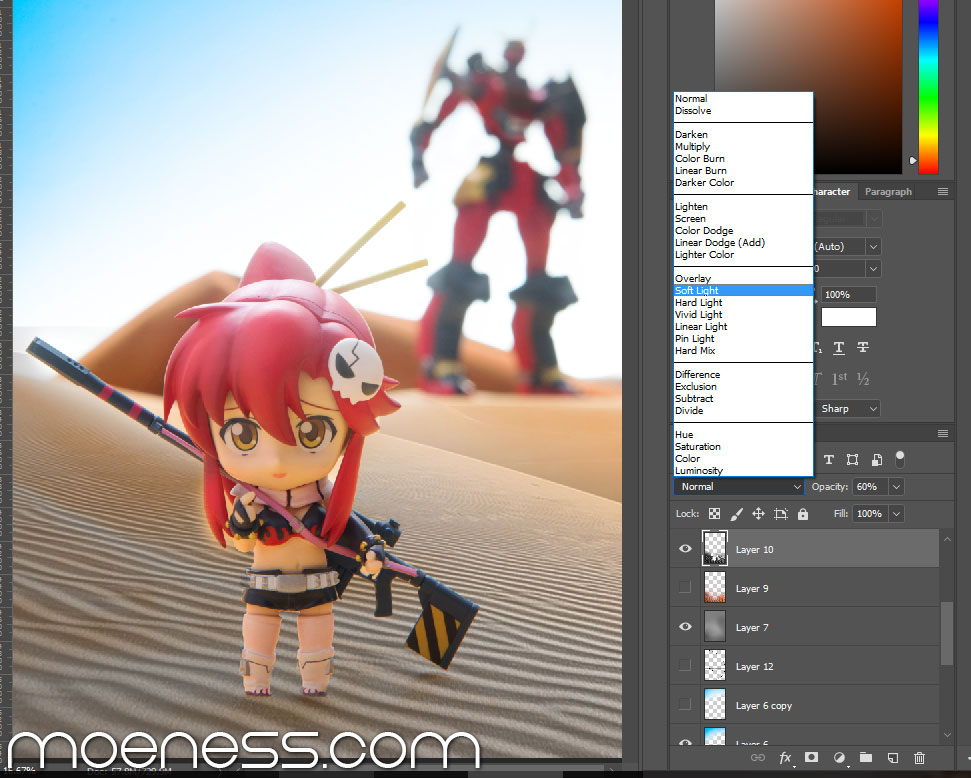Image resolution: width=971 pixels, height=778 pixels.
Task: Open the Opacity slider dropdown arrow
Action: coord(896,487)
